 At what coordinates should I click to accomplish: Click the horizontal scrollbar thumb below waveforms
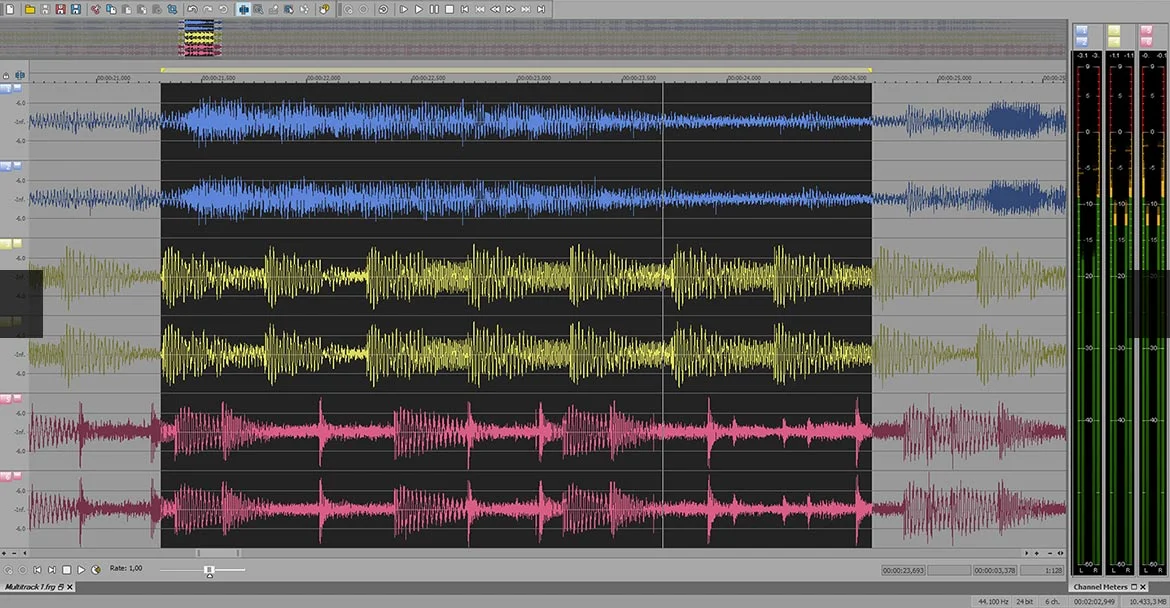pos(218,554)
